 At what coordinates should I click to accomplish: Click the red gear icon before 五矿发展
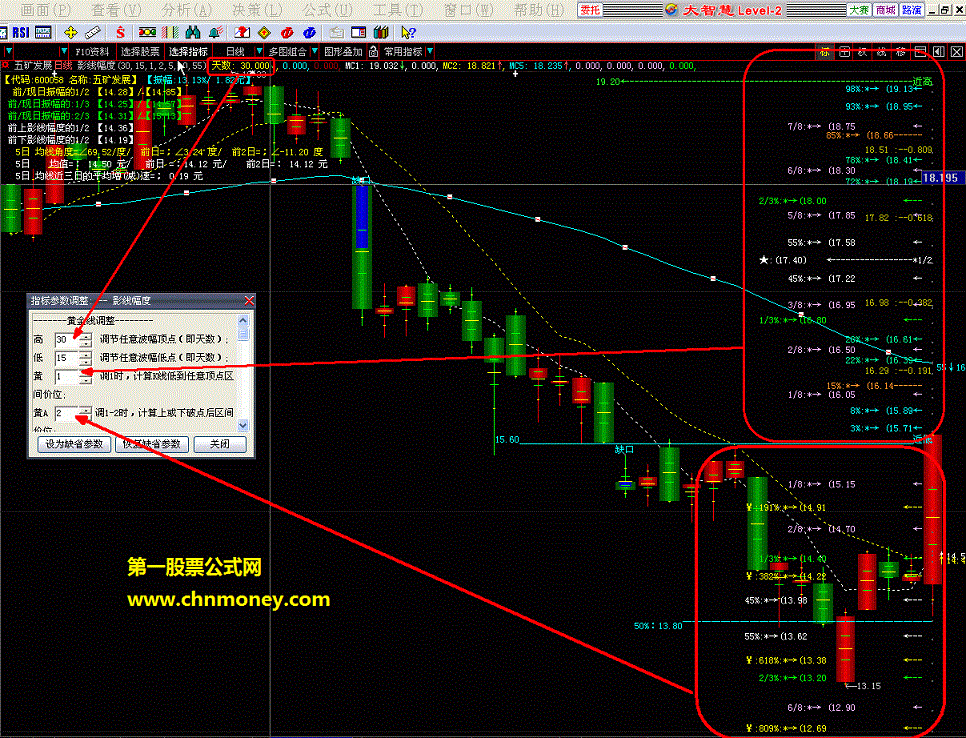click(6, 65)
